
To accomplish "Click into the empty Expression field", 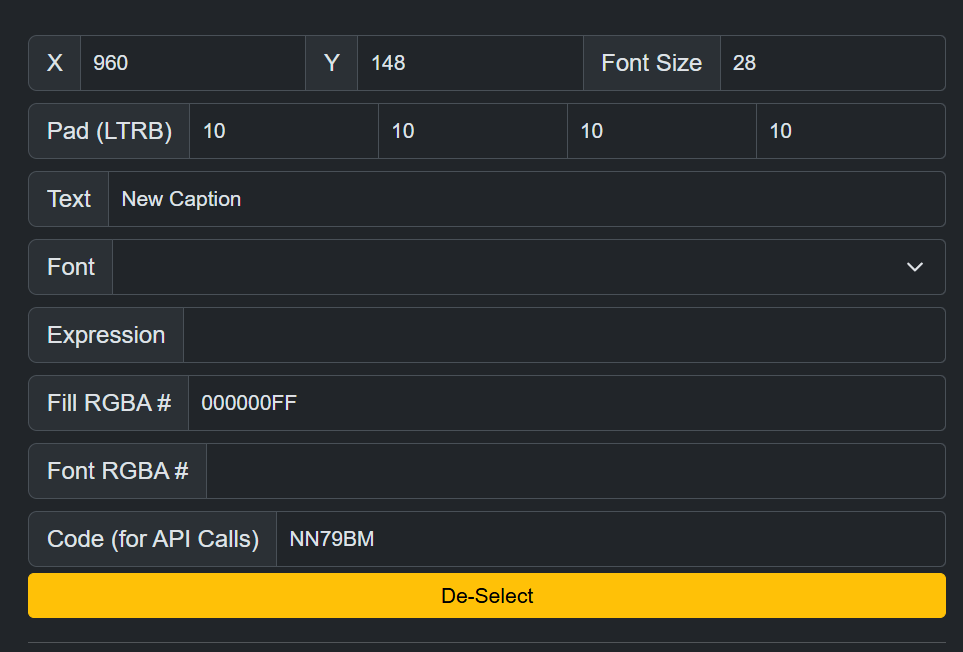I will coord(564,335).
